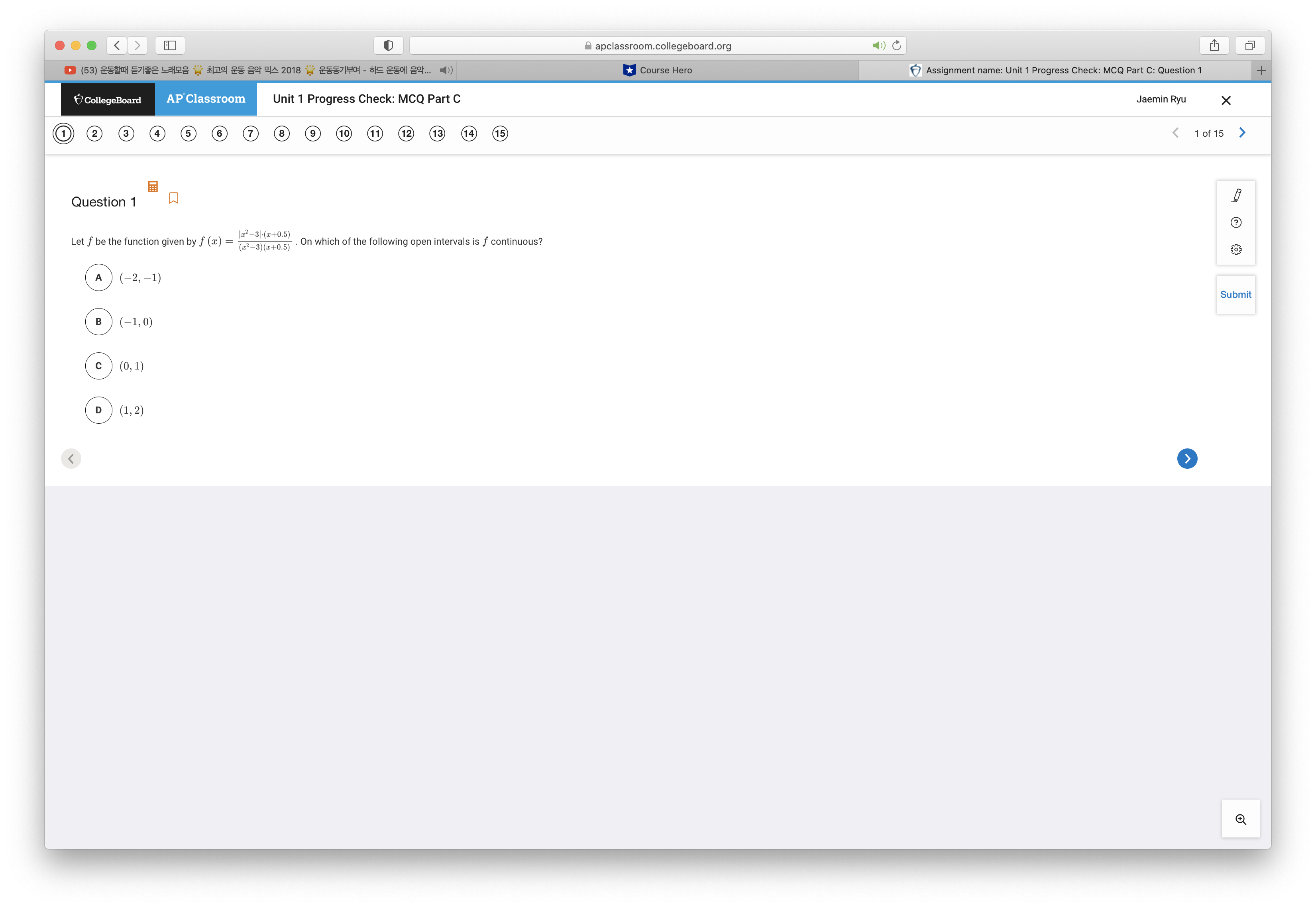The height and width of the screenshot is (908, 1316).
Task: Bookmark this question with flag icon
Action: point(173,198)
